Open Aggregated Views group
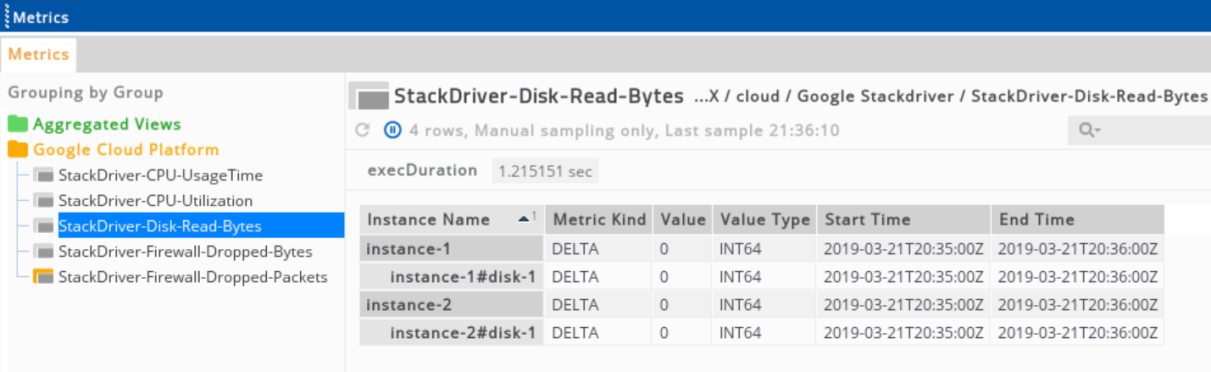The height and width of the screenshot is (372, 1211). (107, 125)
